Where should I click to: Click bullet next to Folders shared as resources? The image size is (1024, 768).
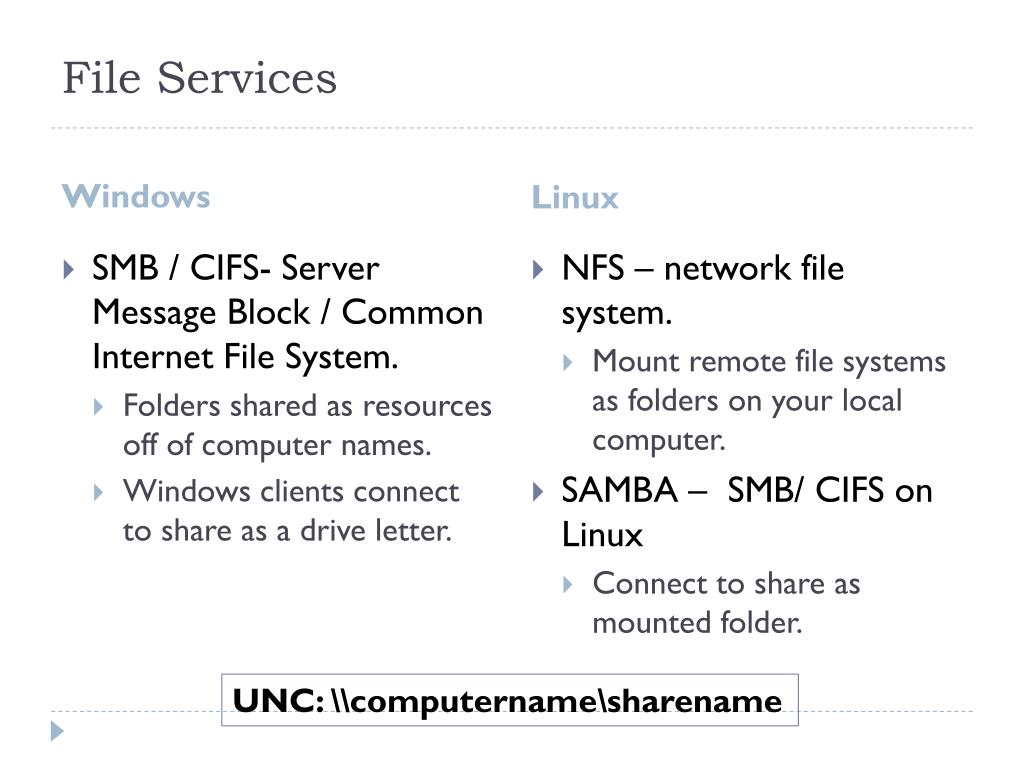[99, 407]
